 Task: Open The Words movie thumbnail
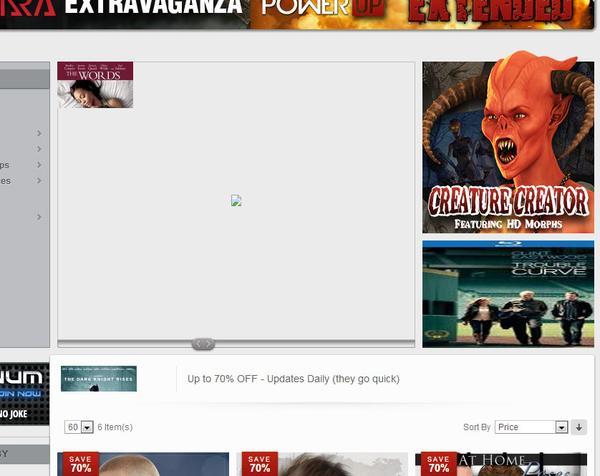(x=95, y=85)
